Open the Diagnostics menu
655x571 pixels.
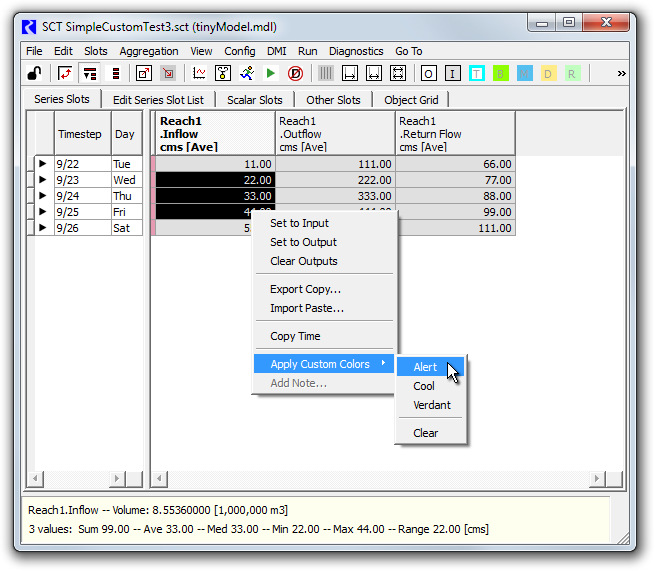coord(356,51)
